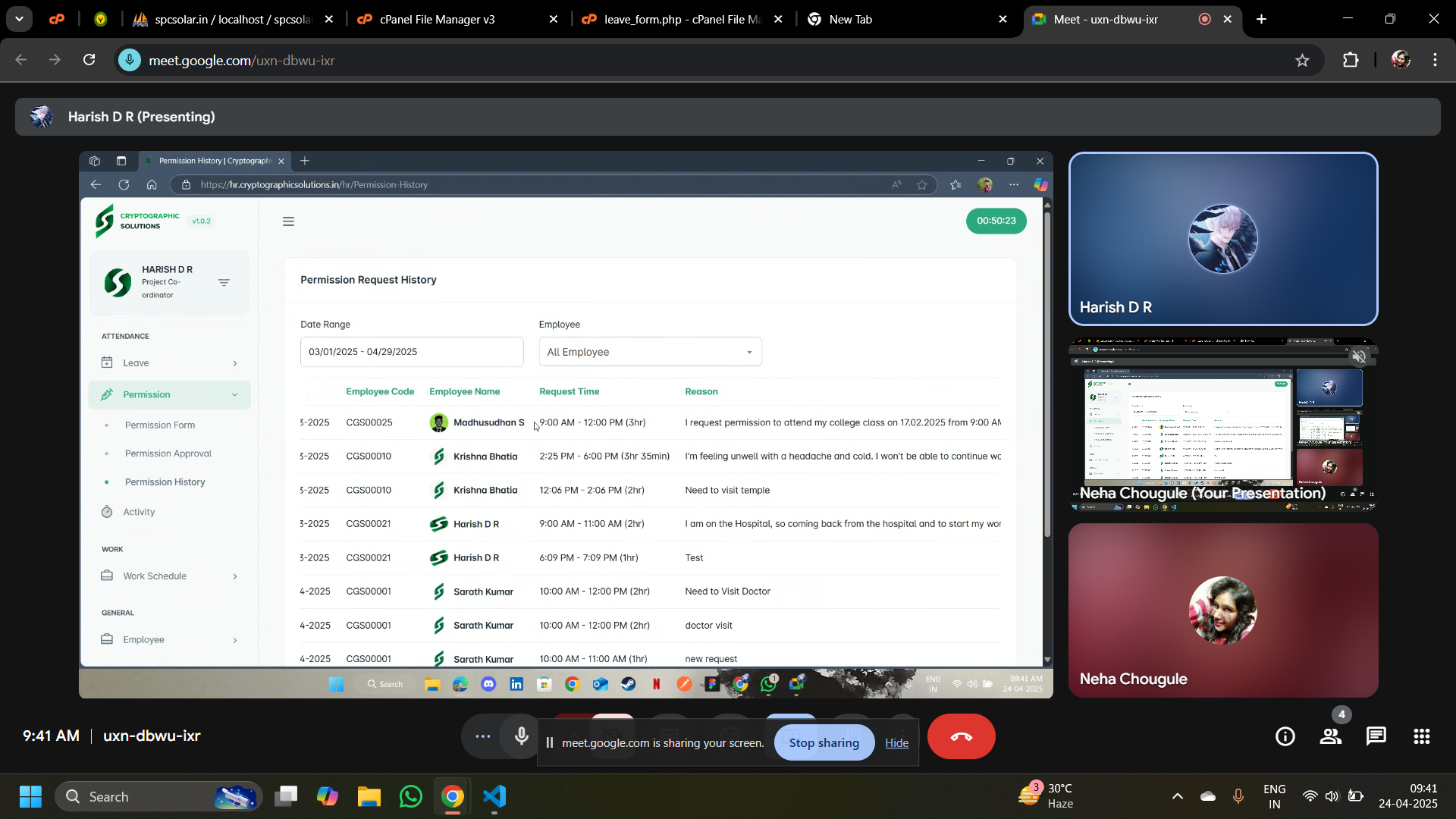Toggle the system volume tray icon
1456x819 pixels.
coord(1332,796)
